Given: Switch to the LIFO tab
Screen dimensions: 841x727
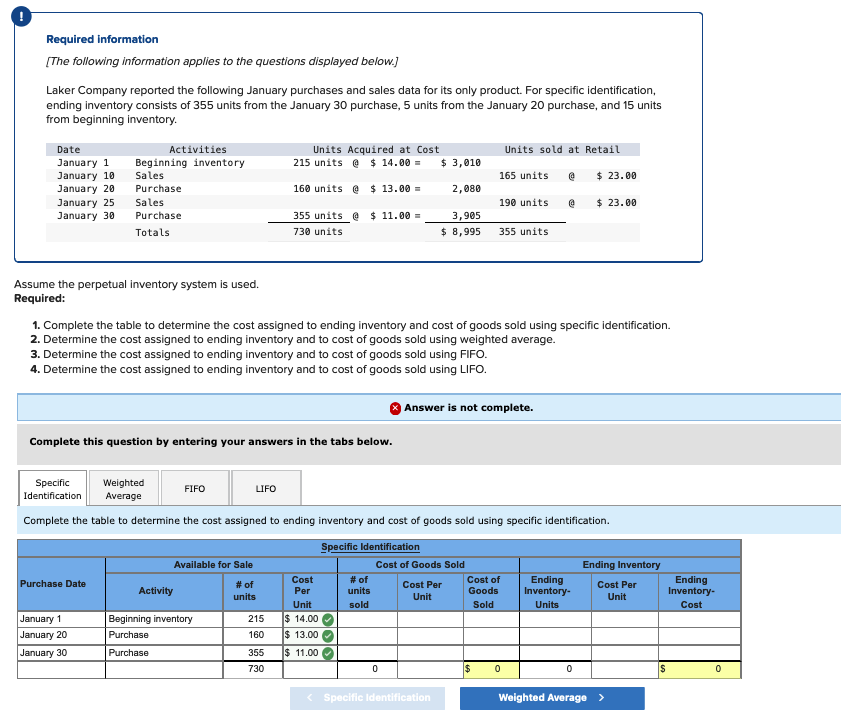Looking at the screenshot, I should click(265, 487).
